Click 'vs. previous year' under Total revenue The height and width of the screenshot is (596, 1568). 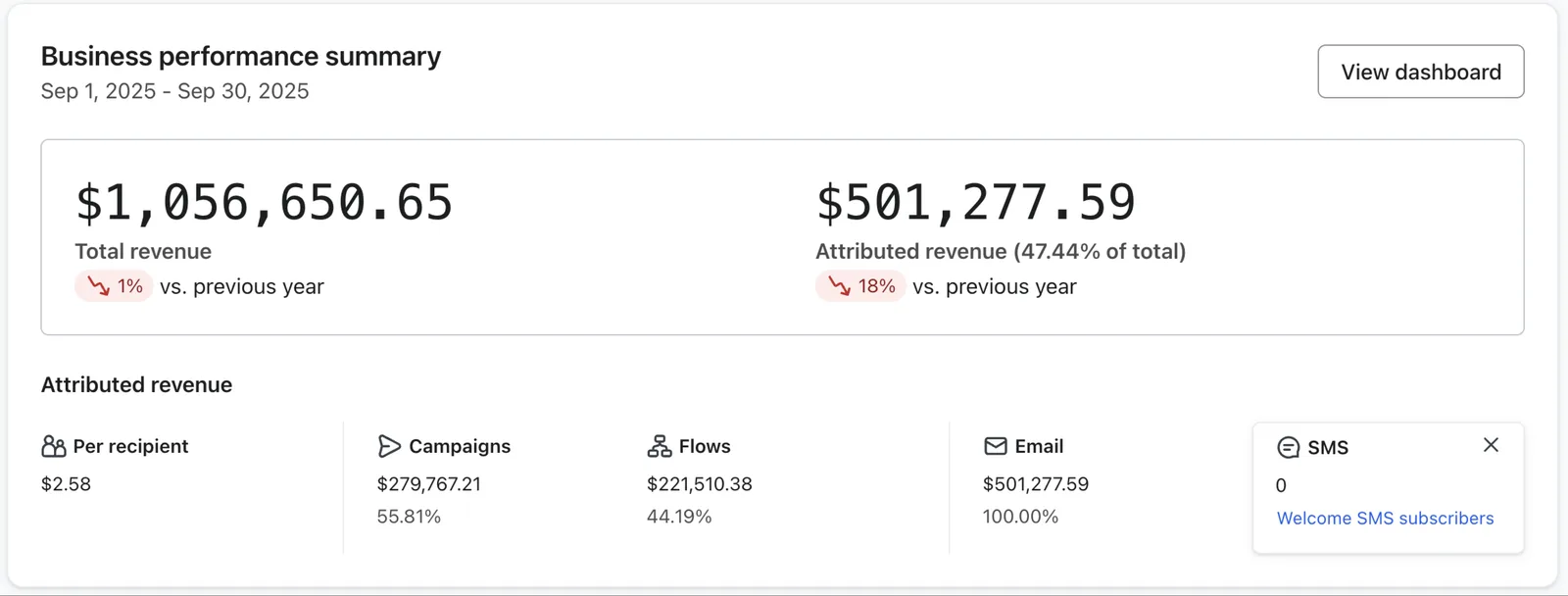point(242,287)
